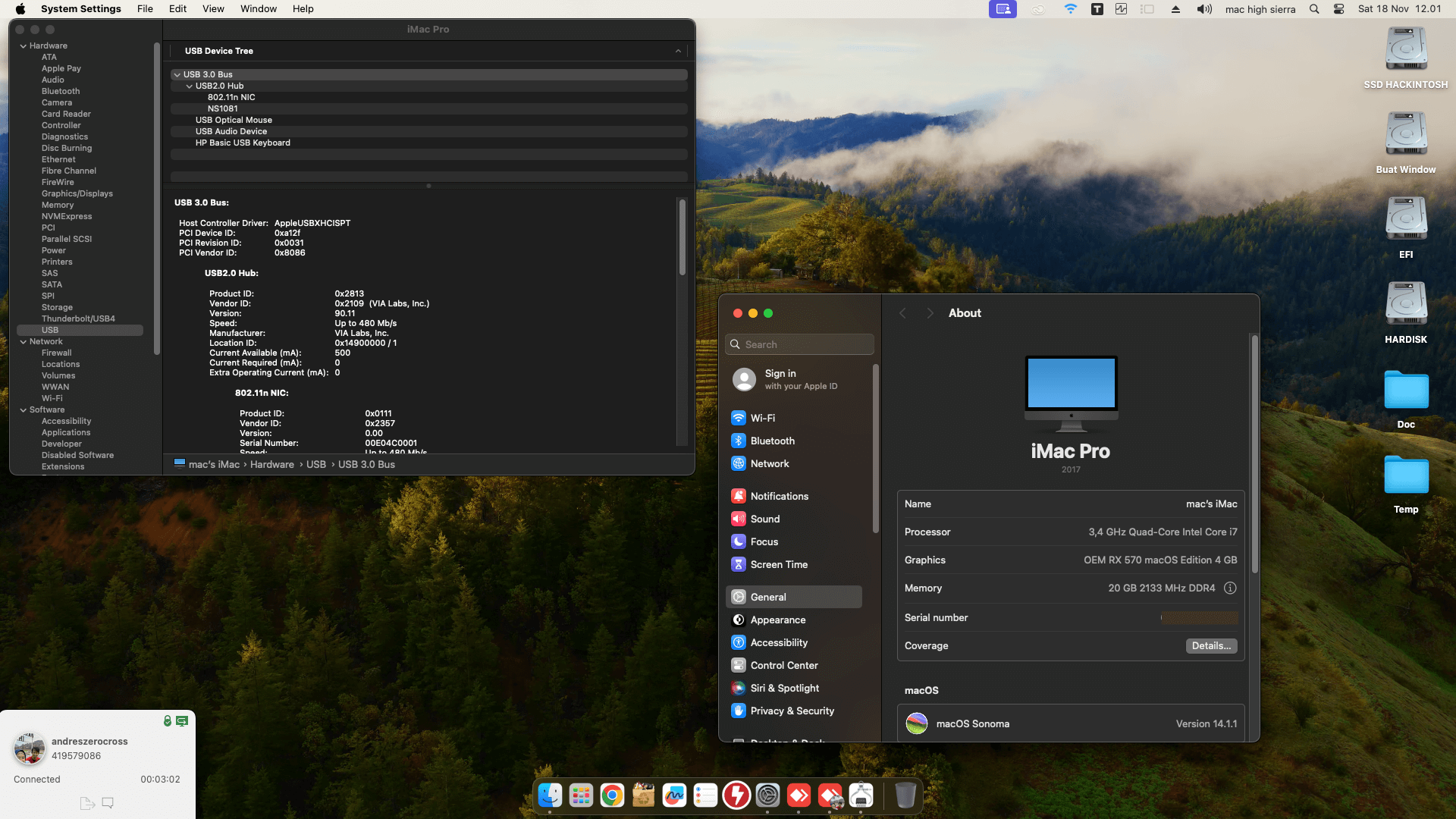Open the Edit menu
The height and width of the screenshot is (819, 1456).
(x=177, y=9)
